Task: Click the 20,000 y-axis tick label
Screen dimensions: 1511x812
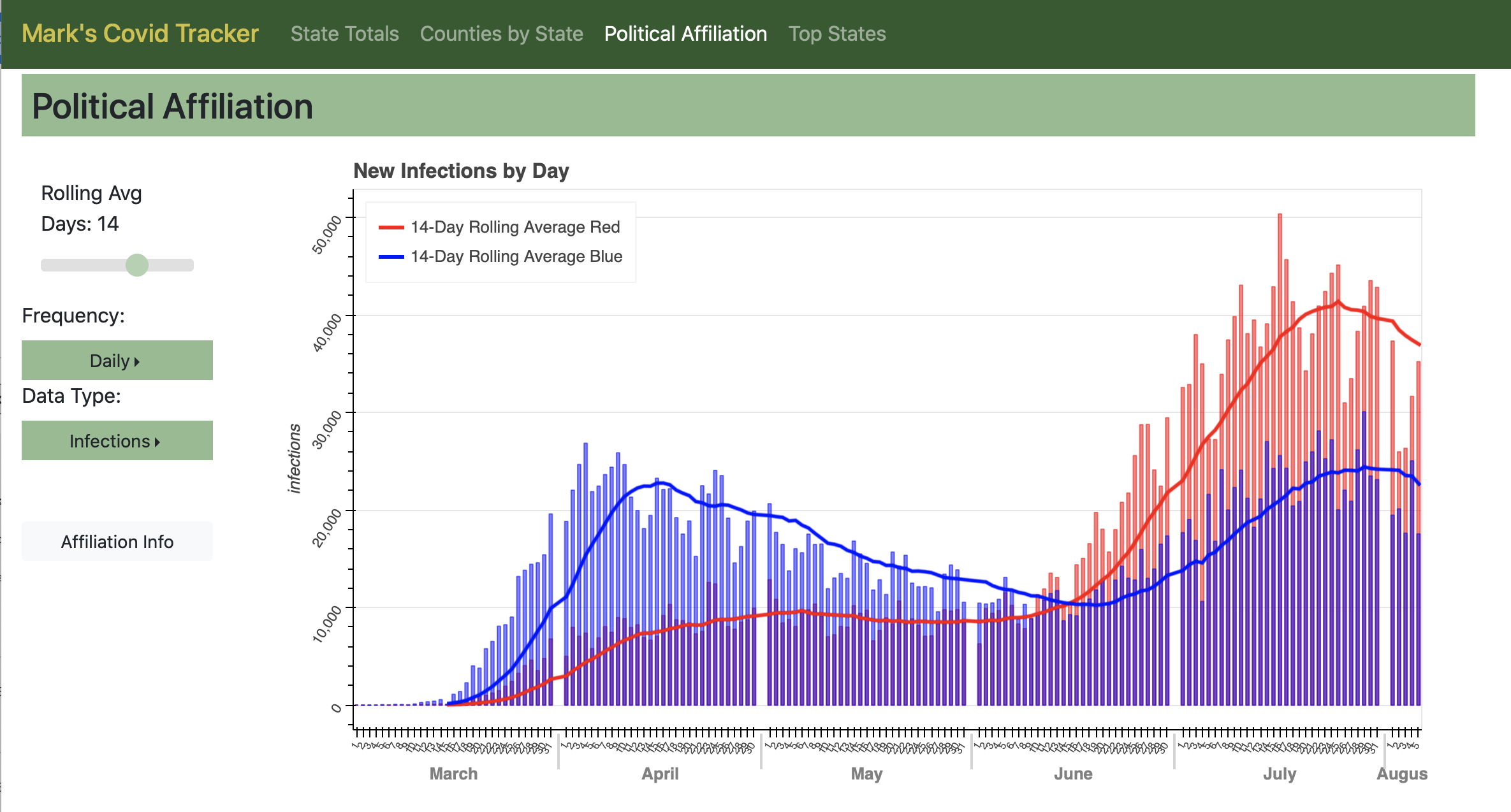Action: pyautogui.click(x=327, y=528)
